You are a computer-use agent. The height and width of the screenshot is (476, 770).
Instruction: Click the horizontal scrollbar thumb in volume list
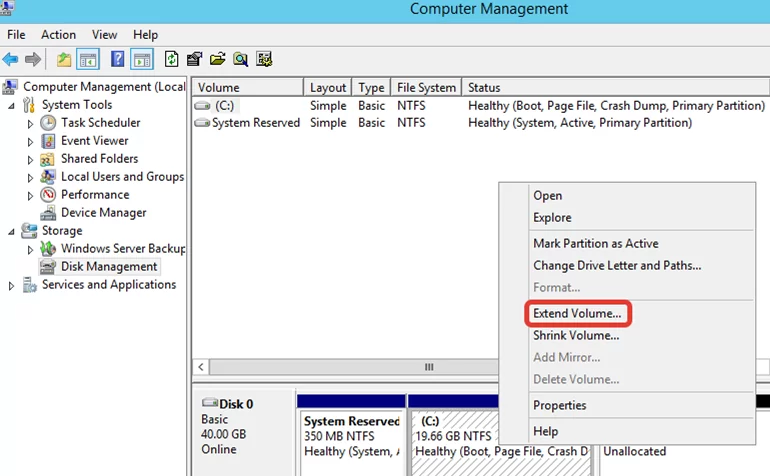pos(354,367)
